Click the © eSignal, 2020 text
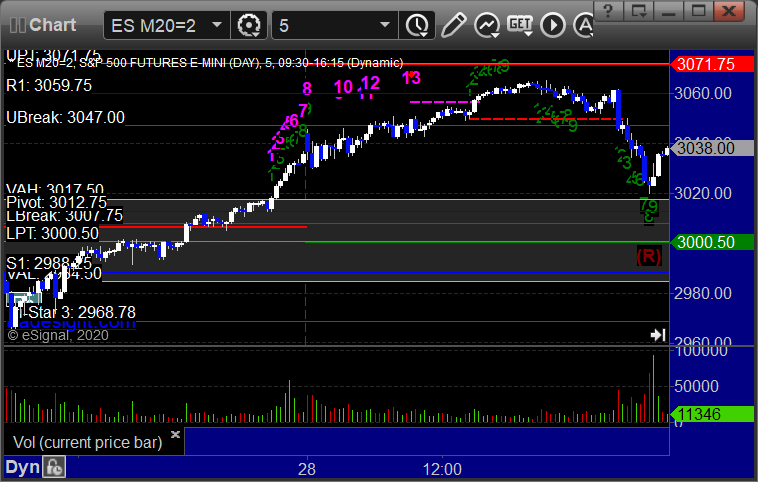The image size is (758, 482). pos(58,335)
